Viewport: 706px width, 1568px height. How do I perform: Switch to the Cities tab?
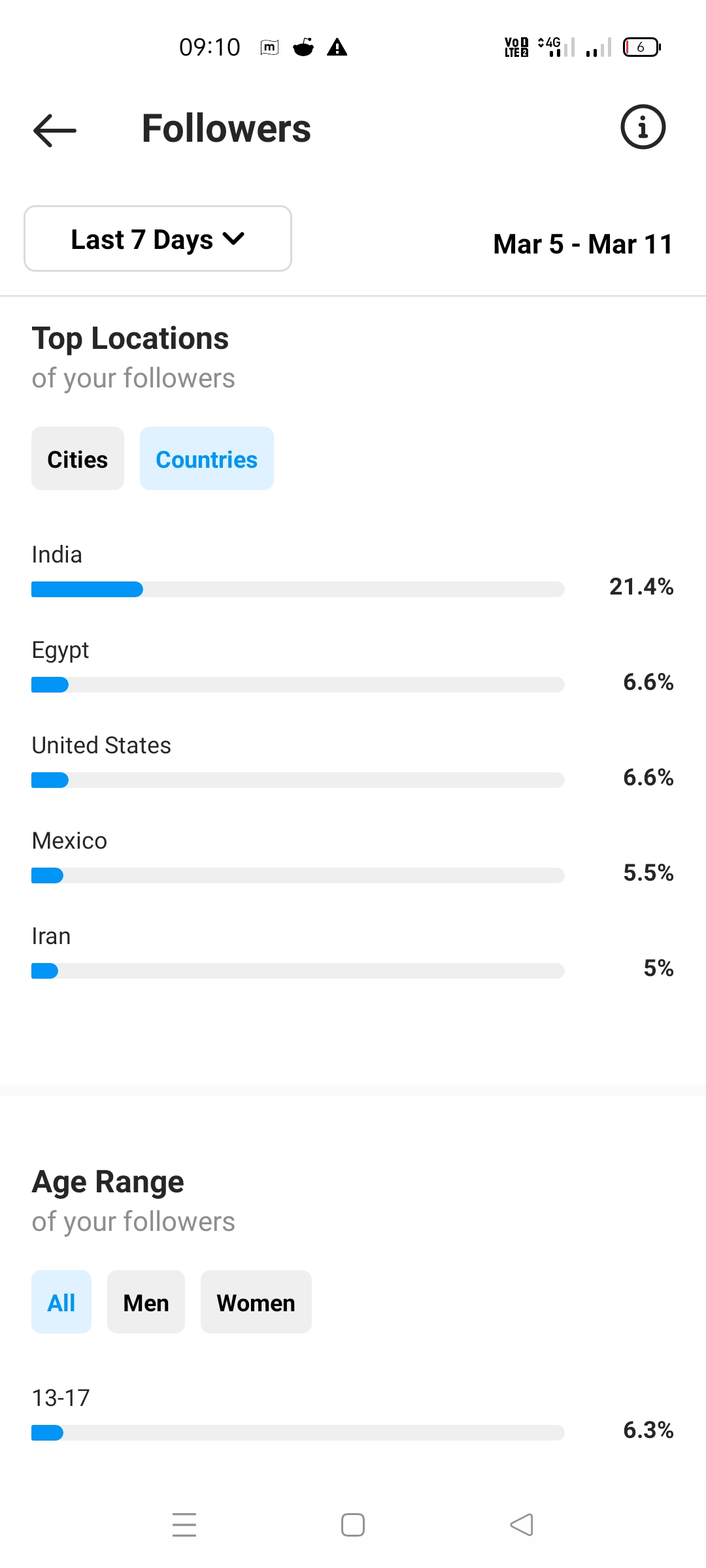click(x=78, y=459)
